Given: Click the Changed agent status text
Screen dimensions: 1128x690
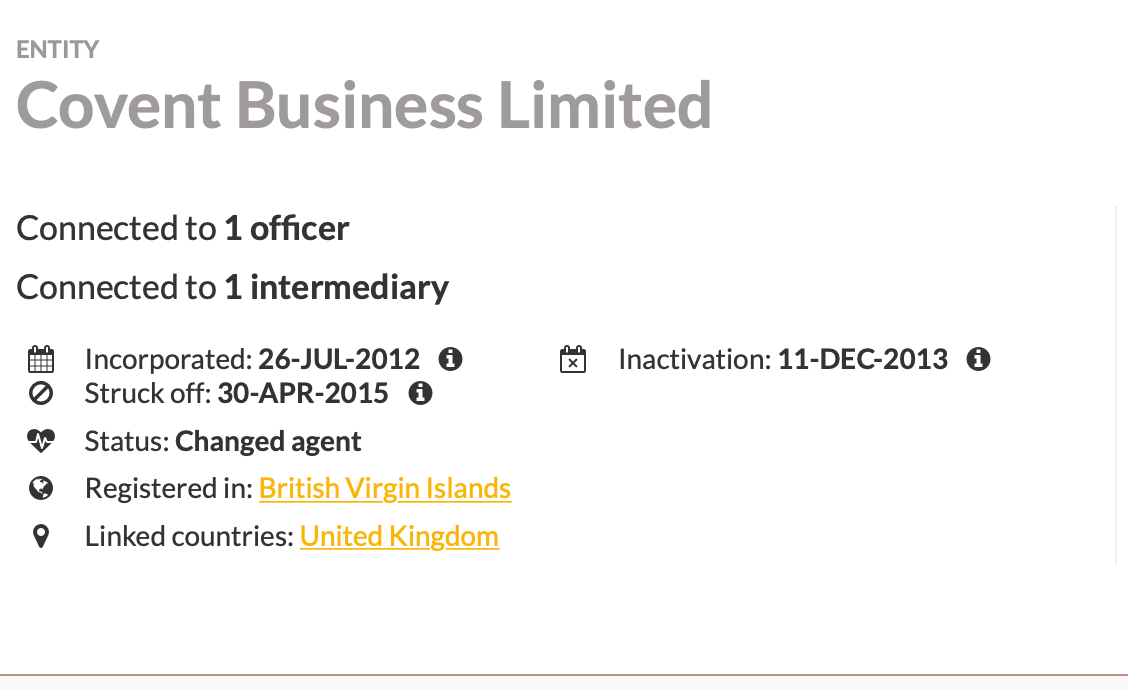Looking at the screenshot, I should click(x=268, y=441).
